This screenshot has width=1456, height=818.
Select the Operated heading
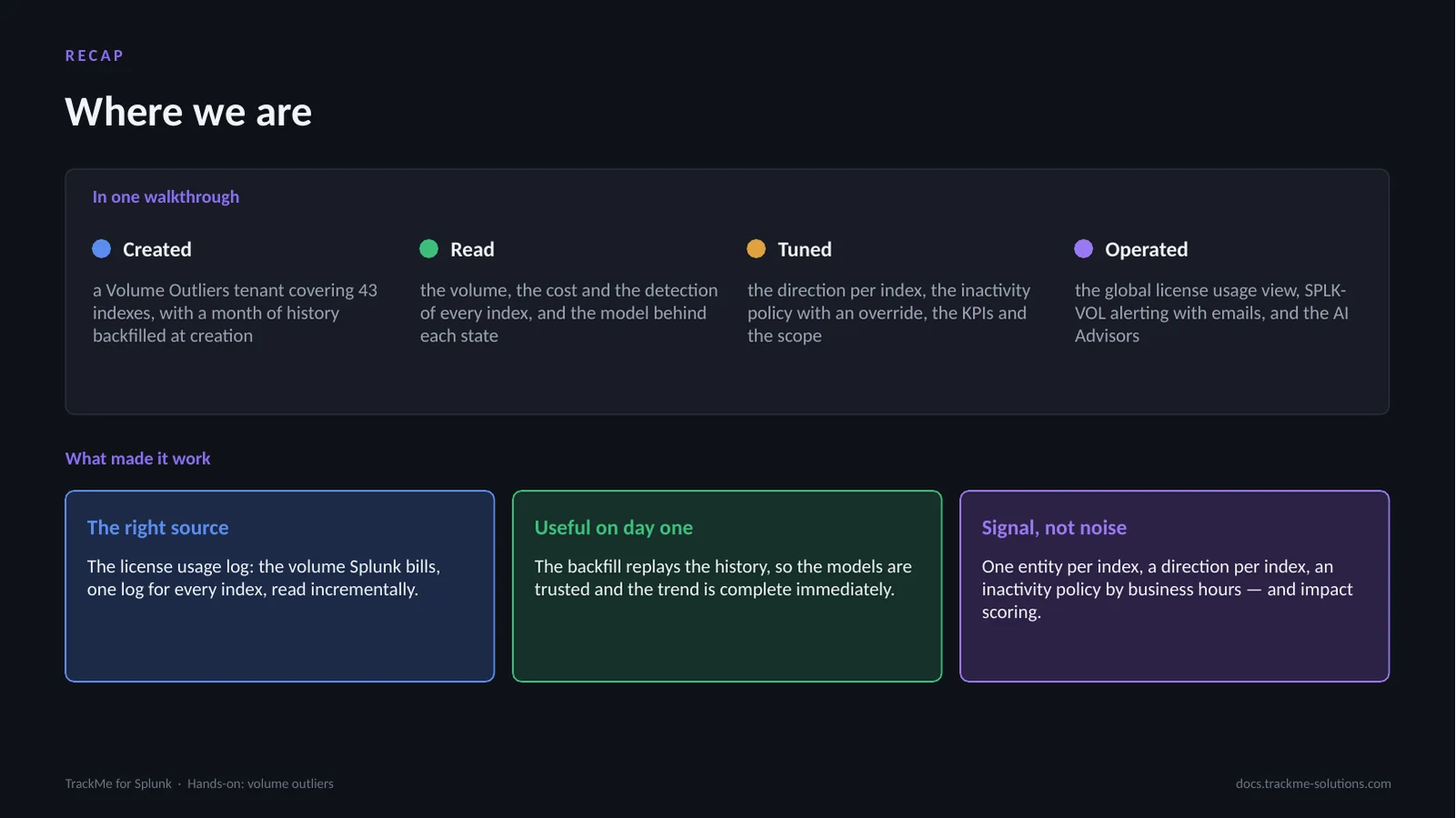pyautogui.click(x=1147, y=249)
